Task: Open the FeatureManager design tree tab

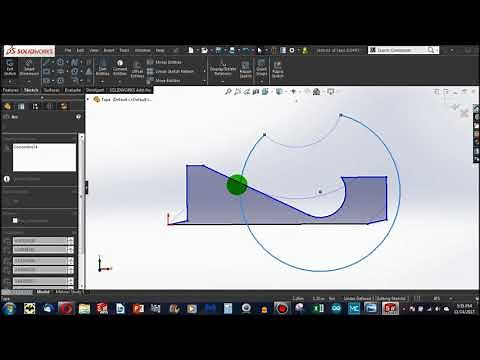Action: [7, 106]
